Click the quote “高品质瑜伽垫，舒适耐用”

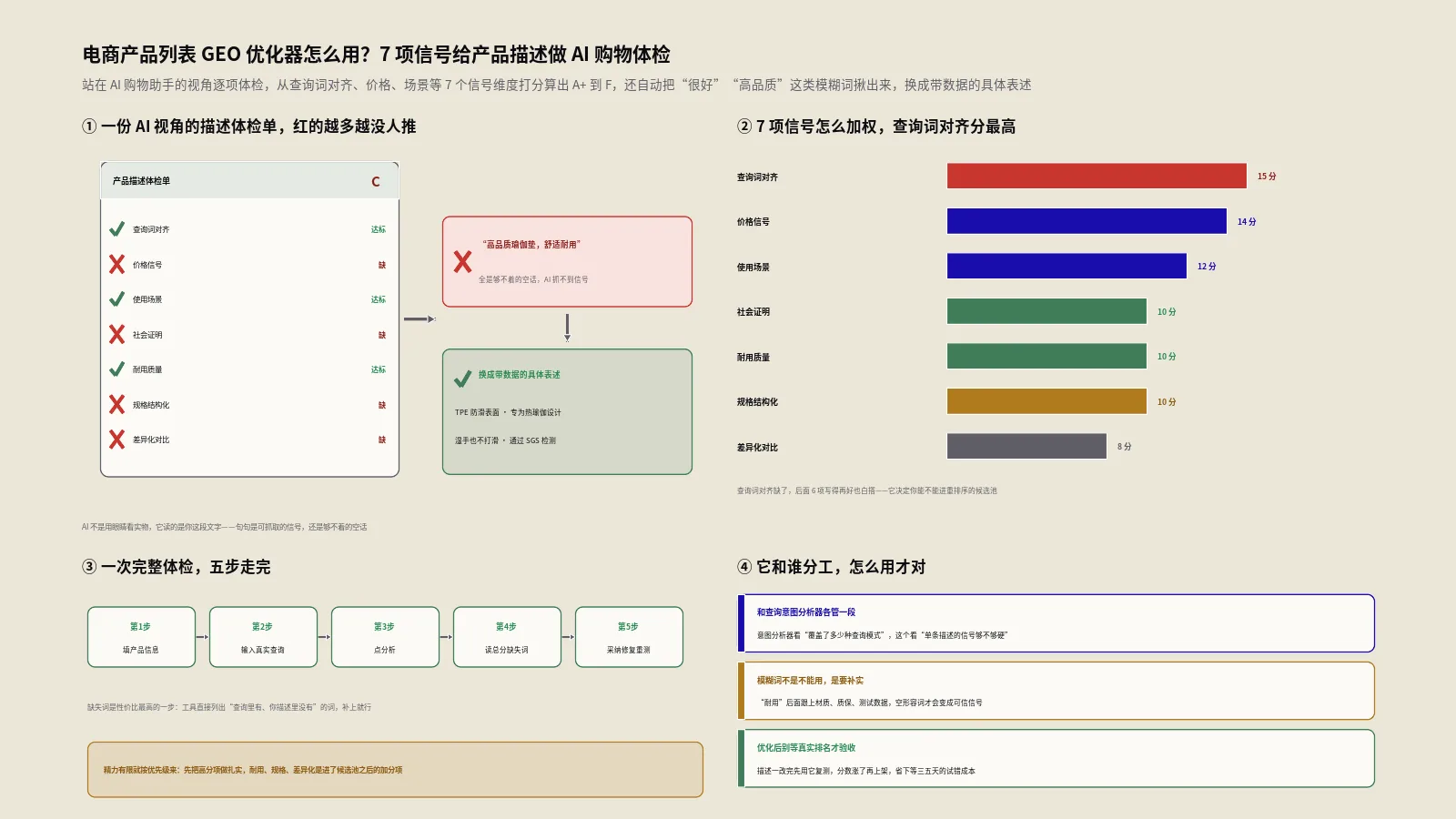pos(531,245)
